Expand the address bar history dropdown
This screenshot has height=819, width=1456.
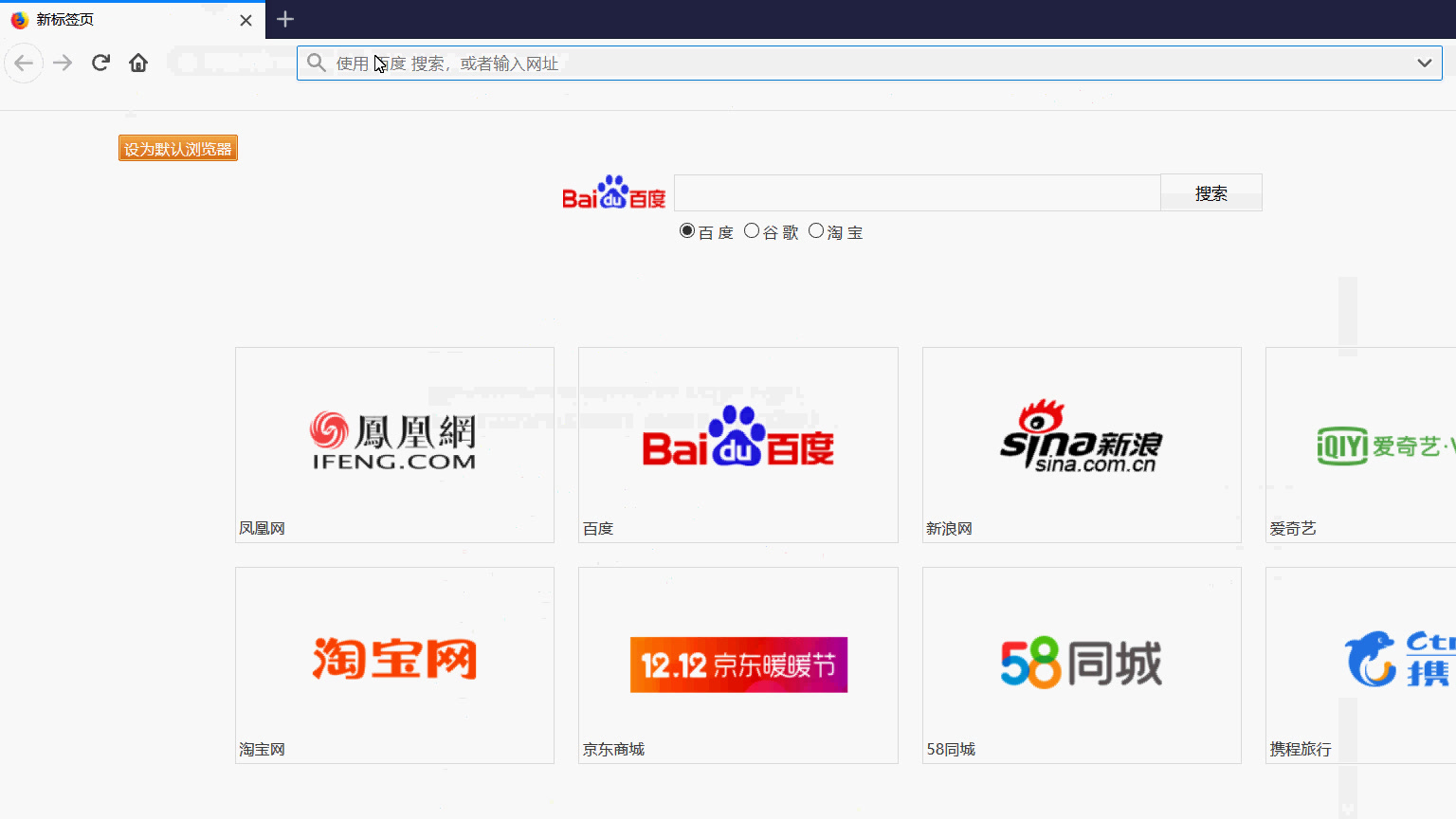click(1424, 64)
